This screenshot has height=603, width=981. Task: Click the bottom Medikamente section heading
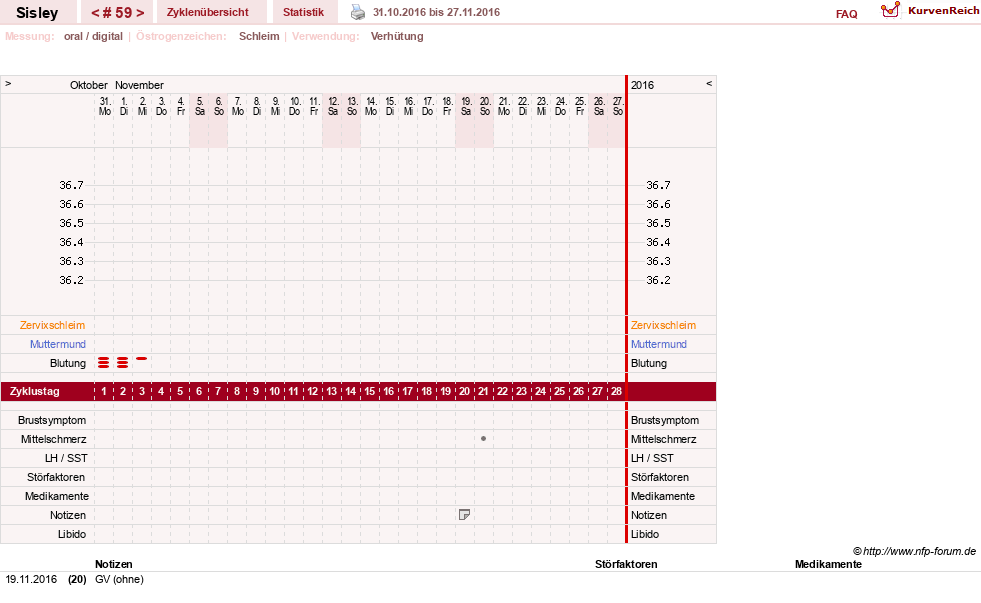coord(828,564)
